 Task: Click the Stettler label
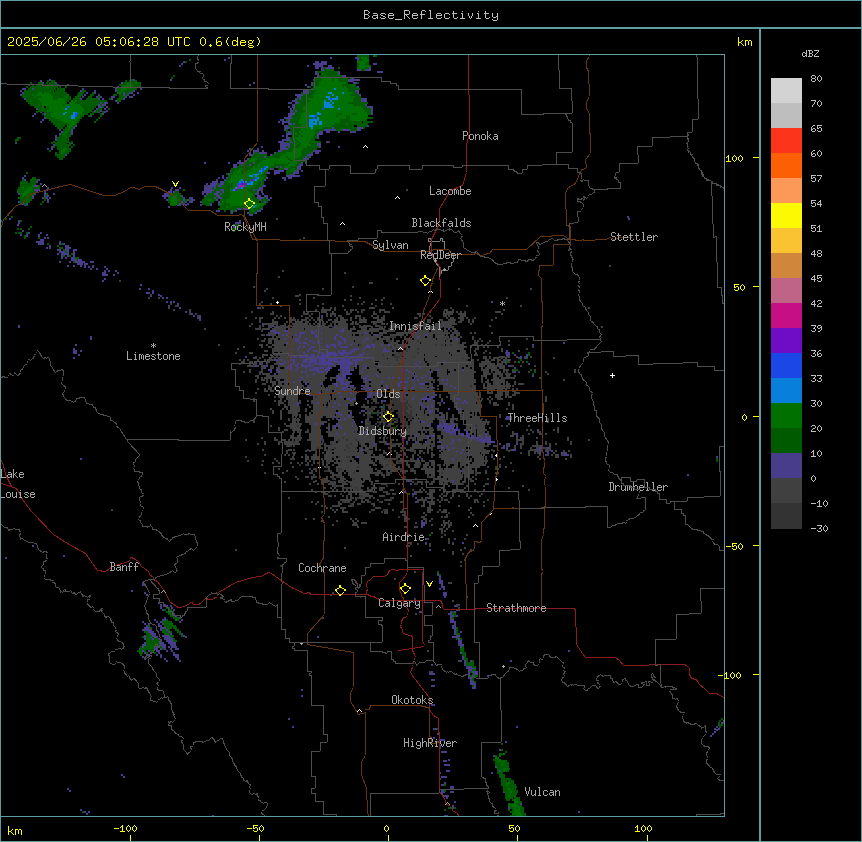click(x=634, y=237)
